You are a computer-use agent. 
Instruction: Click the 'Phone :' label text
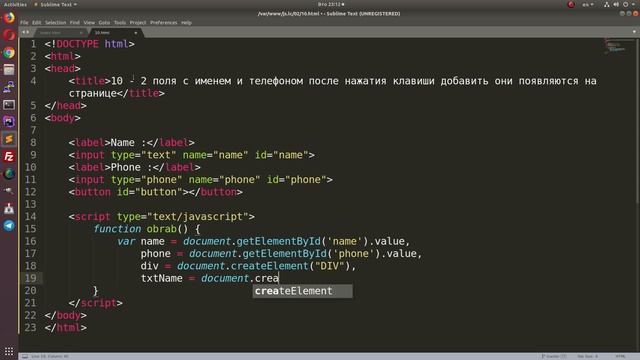[x=131, y=167]
